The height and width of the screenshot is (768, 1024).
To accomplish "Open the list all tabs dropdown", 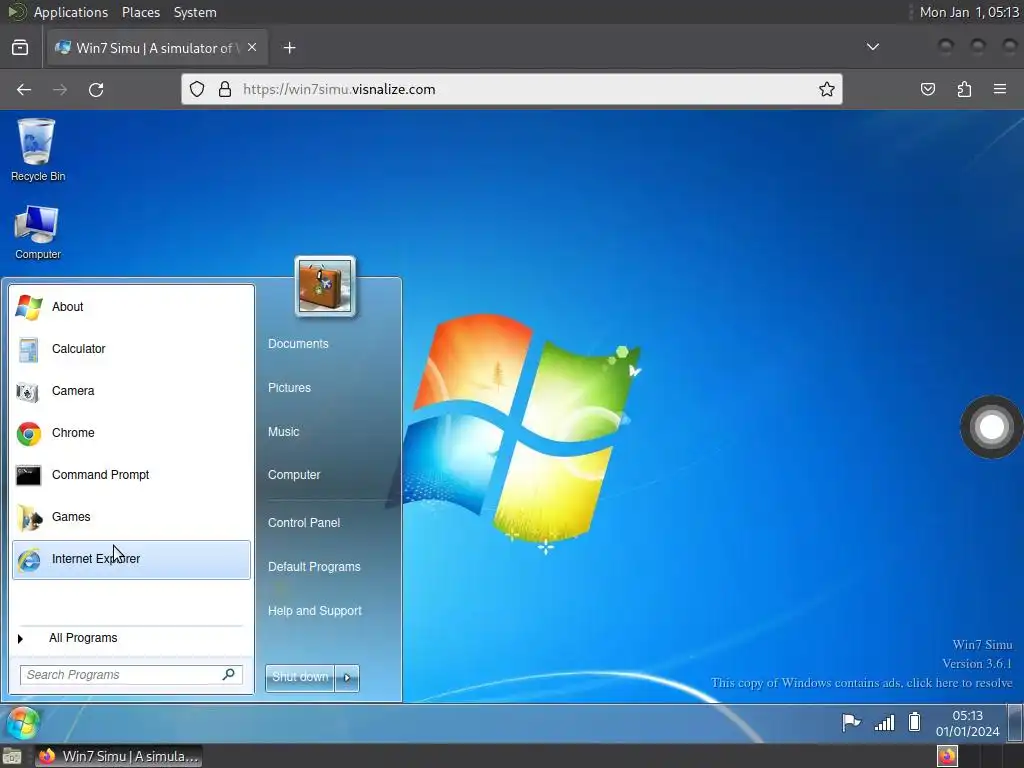I will [x=872, y=47].
